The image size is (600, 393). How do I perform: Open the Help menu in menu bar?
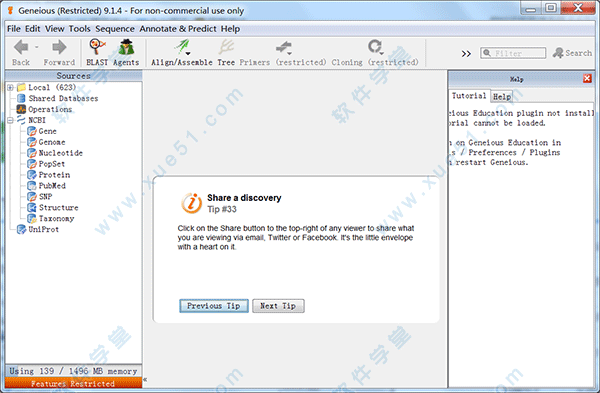[x=230, y=29]
